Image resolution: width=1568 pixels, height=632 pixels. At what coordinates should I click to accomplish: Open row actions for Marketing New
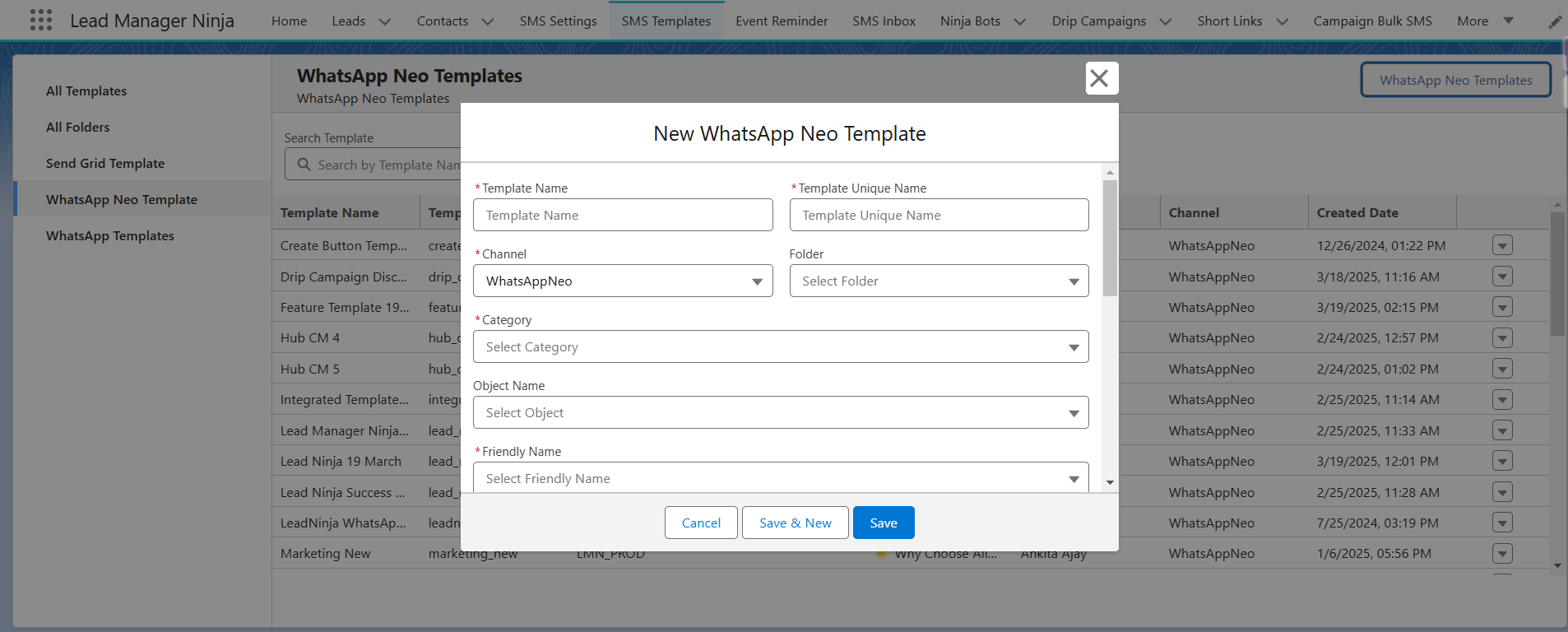(x=1502, y=553)
